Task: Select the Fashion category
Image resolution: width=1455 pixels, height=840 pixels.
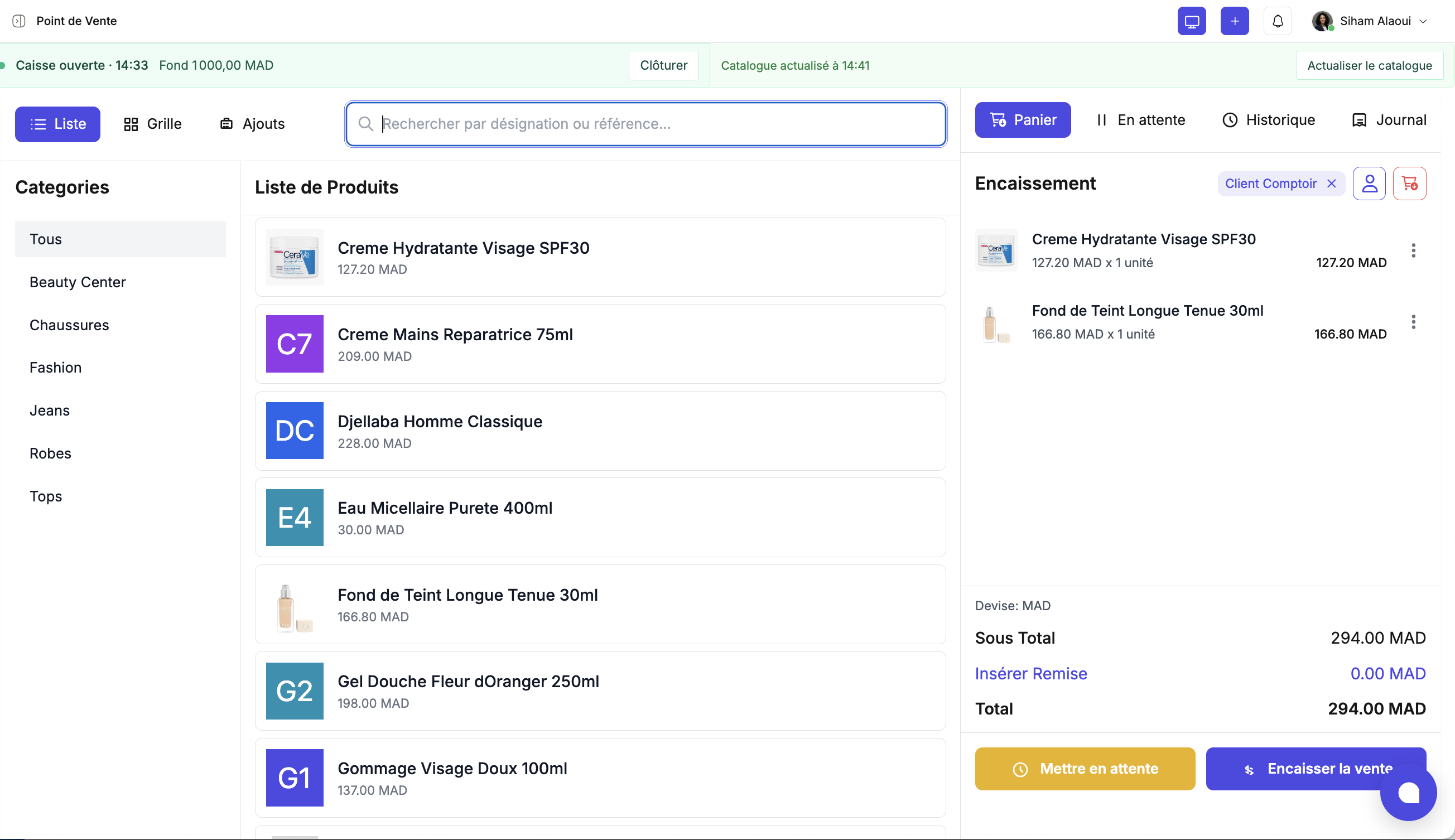Action: click(x=121, y=368)
